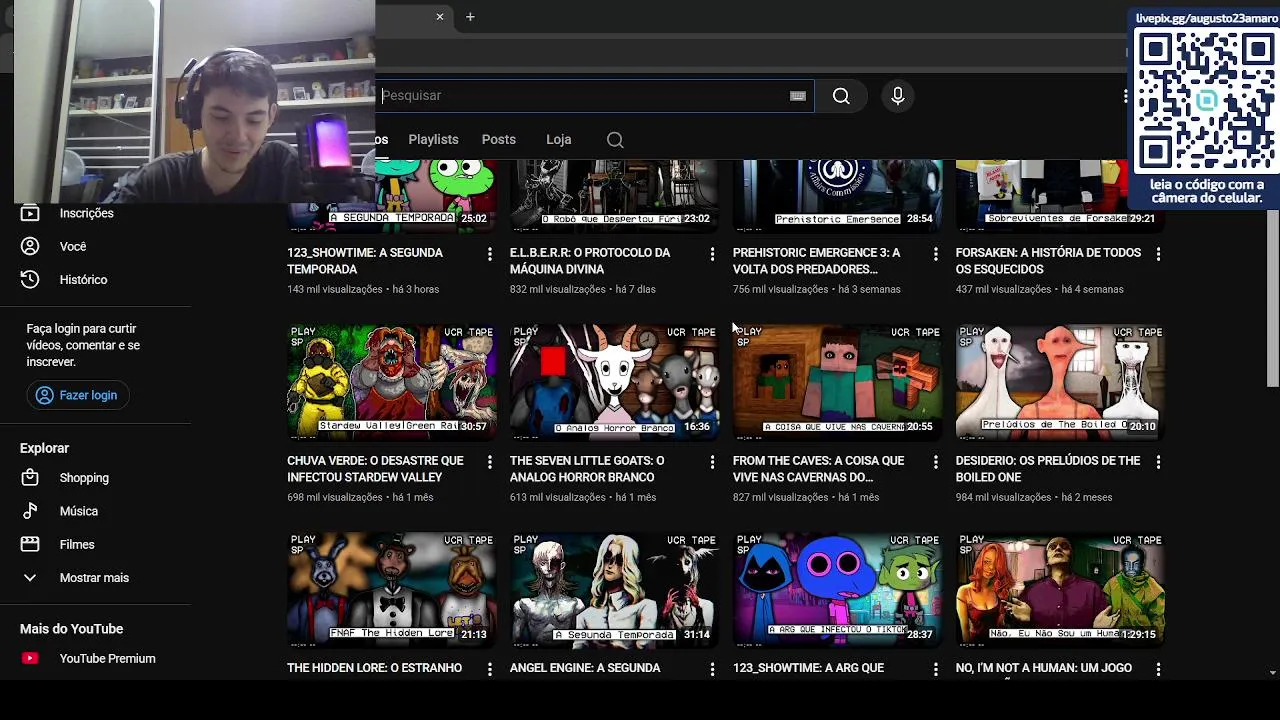
Task: Open FROM THE CAVES Minecraft thumbnail
Action: (836, 381)
